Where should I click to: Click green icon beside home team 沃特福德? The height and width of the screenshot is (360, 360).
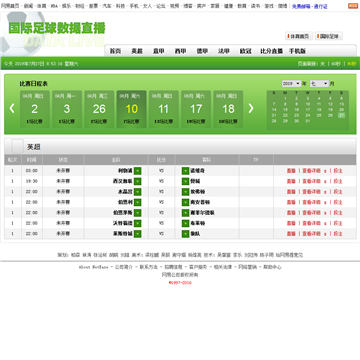click(138, 223)
